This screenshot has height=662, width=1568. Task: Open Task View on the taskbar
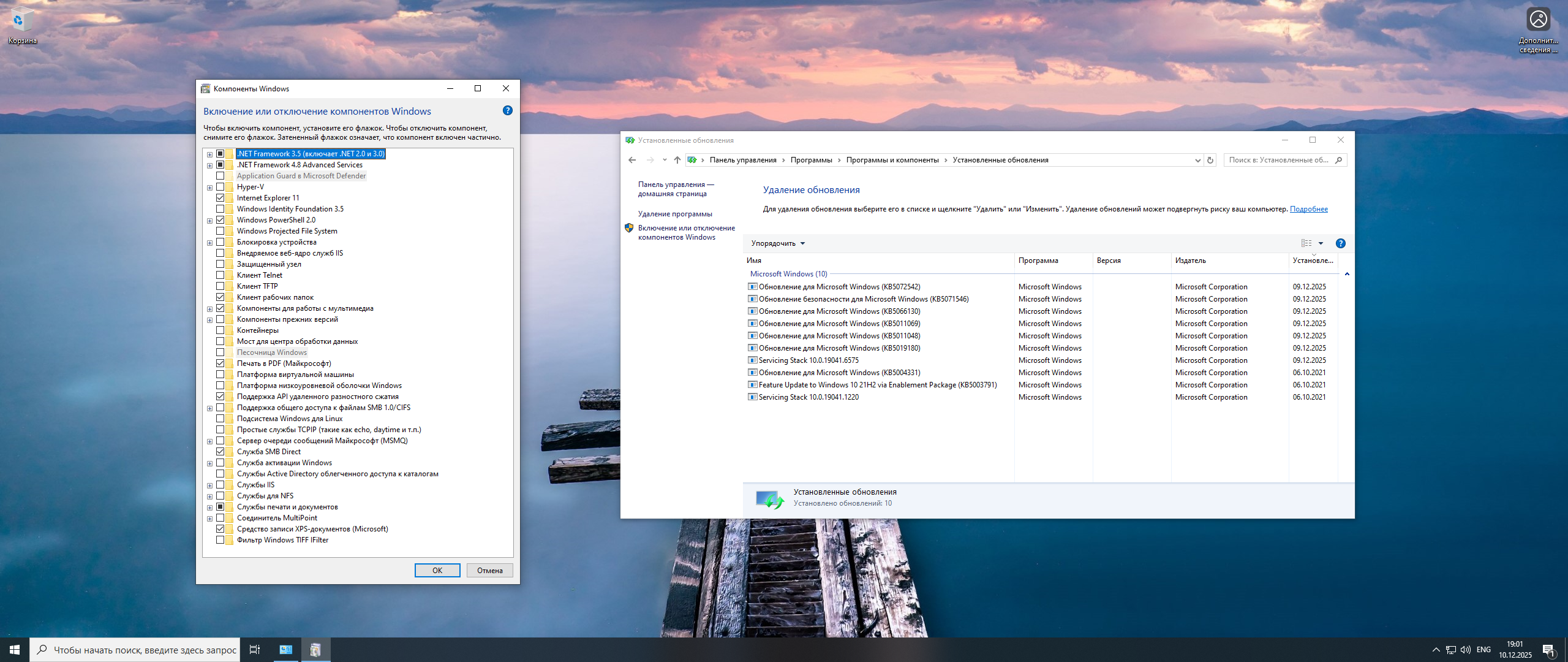click(254, 650)
